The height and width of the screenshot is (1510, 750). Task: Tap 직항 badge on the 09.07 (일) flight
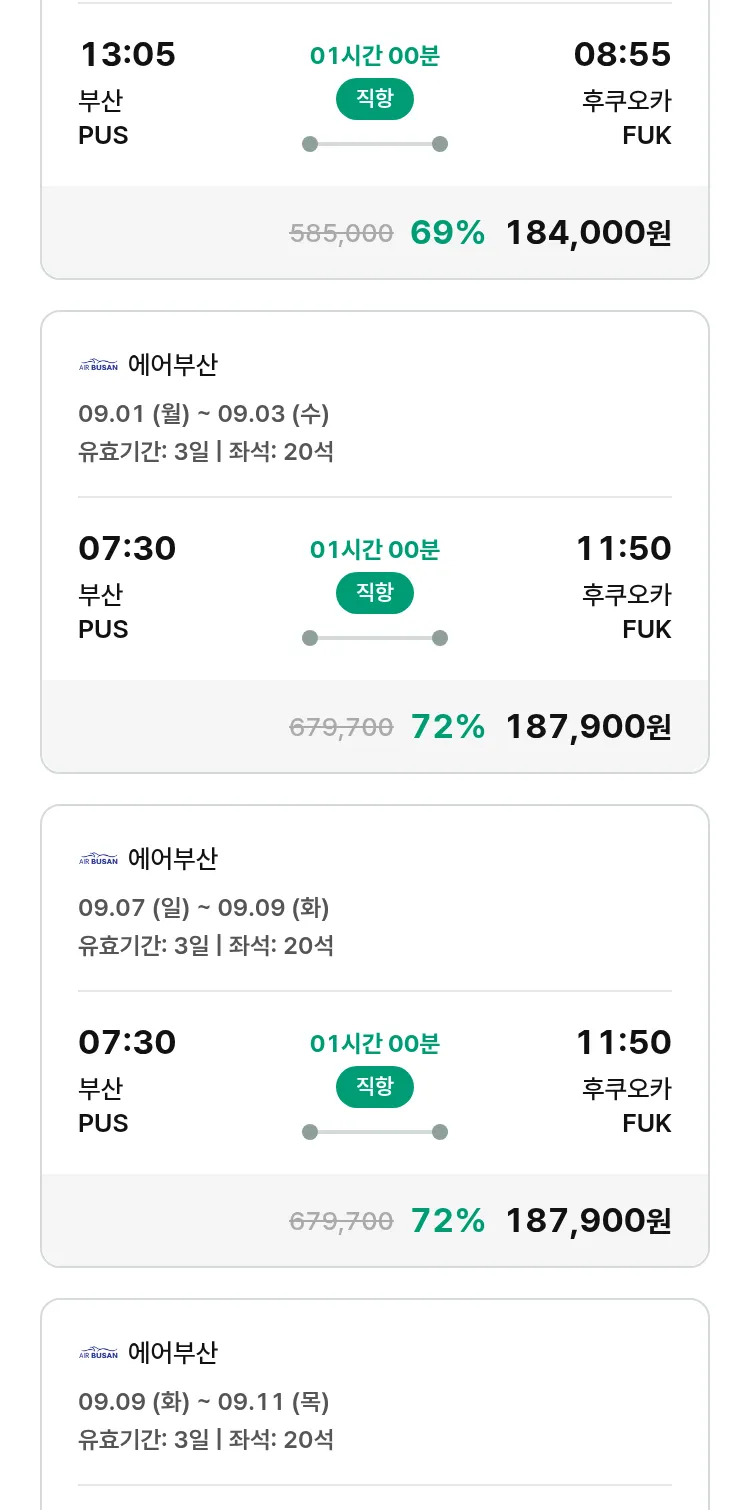point(374,1087)
